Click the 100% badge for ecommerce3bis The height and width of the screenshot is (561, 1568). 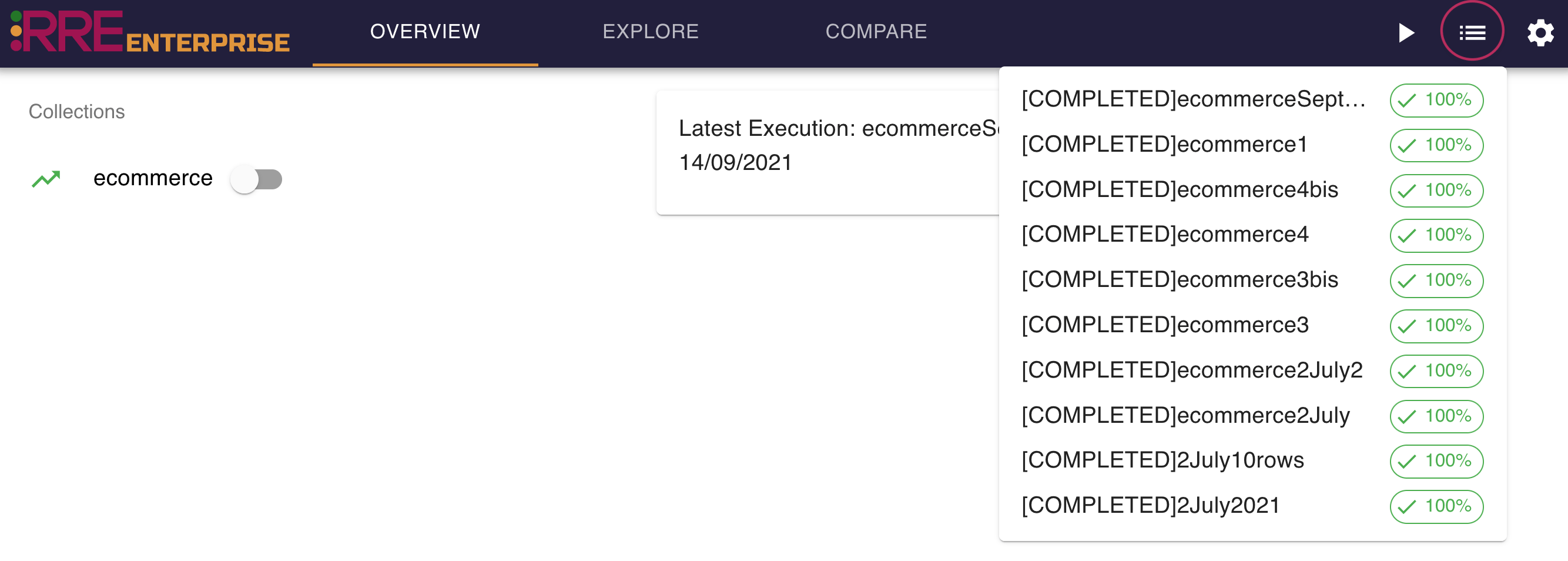[1436, 280]
